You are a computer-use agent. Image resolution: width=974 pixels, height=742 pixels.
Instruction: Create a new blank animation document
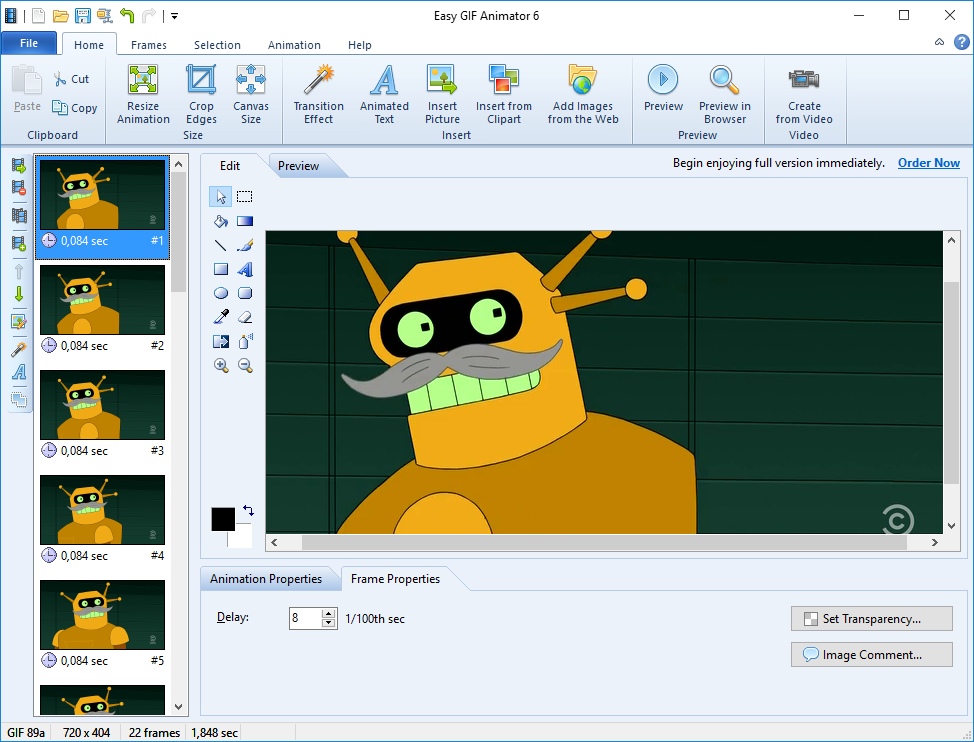click(39, 16)
